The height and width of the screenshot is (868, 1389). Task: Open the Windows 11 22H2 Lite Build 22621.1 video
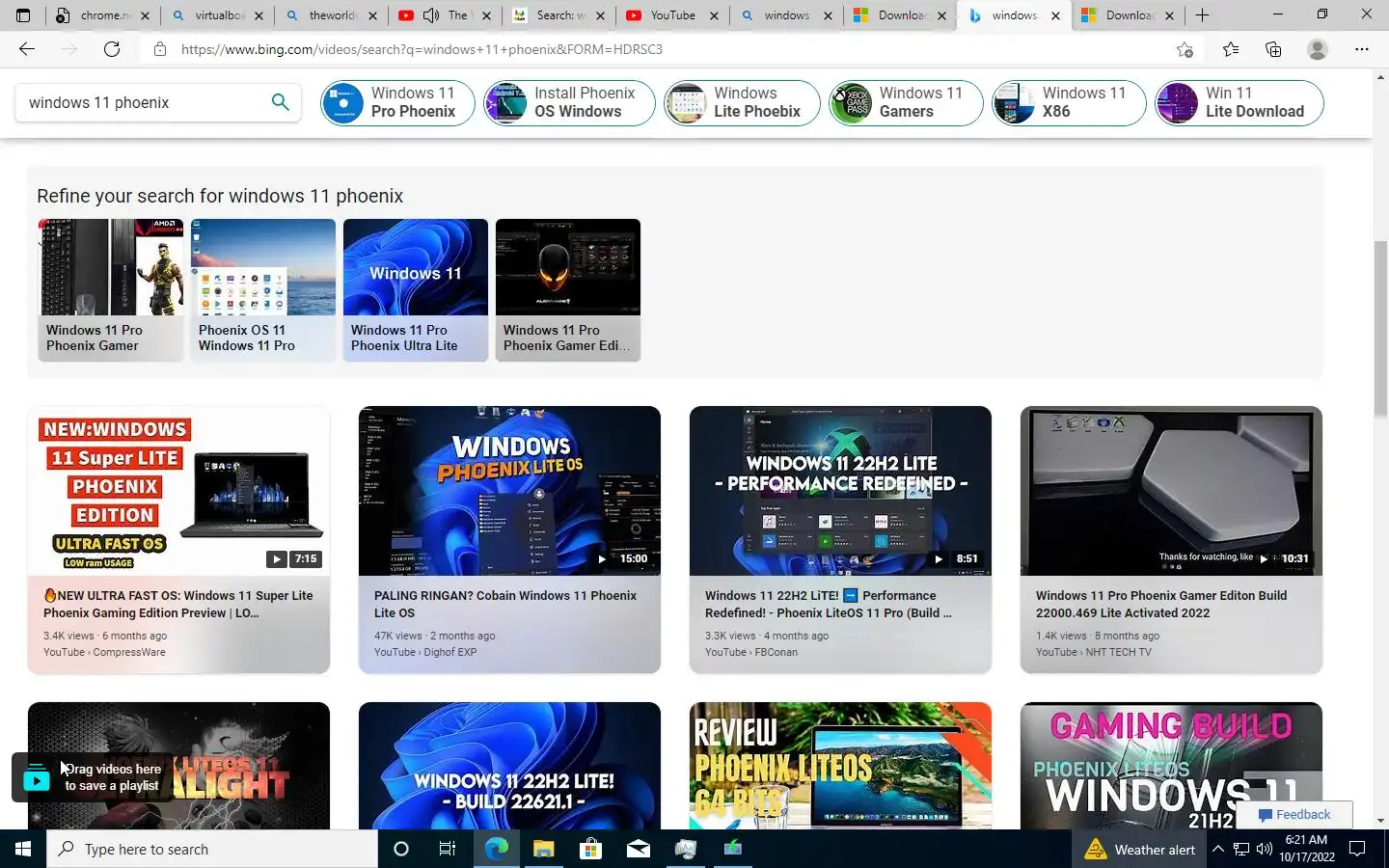[x=509, y=766]
